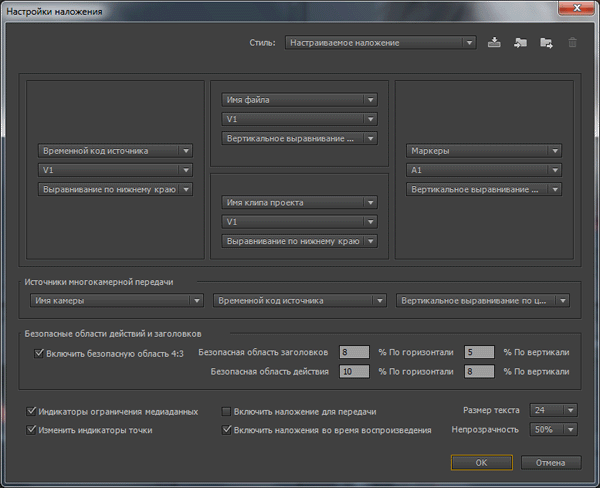The image size is (600, 488).
Task: Close the Настройки наложения dialog
Action: point(577,8)
